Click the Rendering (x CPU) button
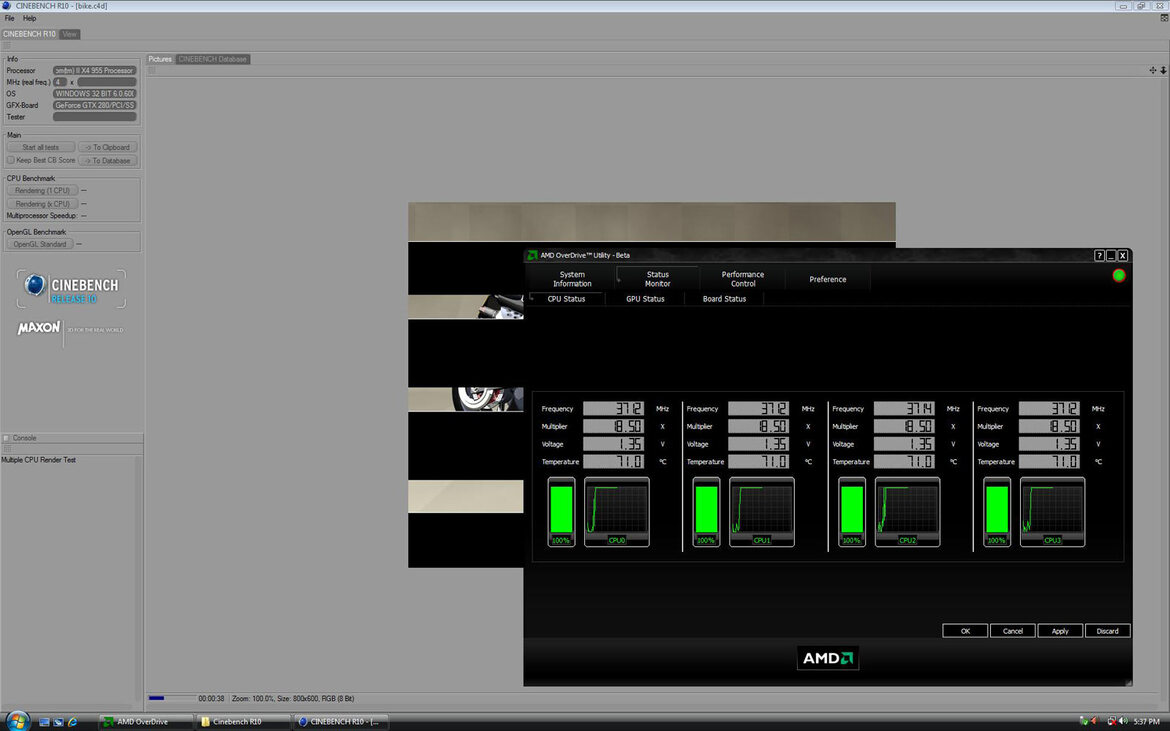This screenshot has height=731, width=1170. (42, 204)
